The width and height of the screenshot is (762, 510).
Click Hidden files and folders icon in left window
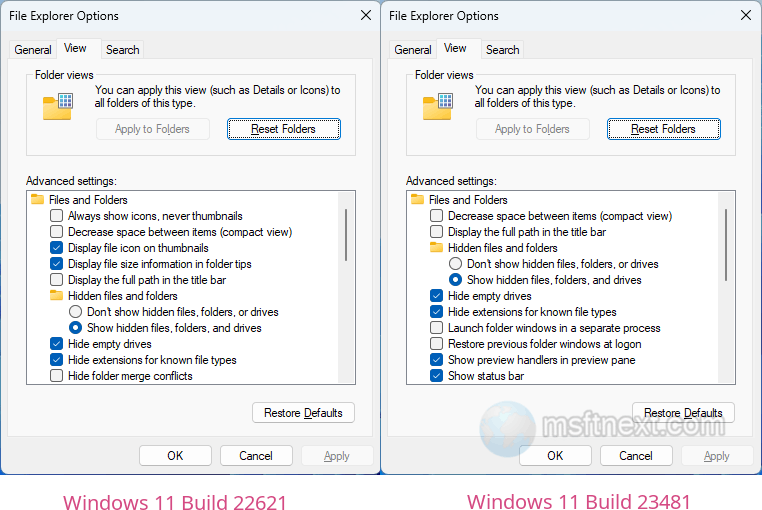pyautogui.click(x=56, y=296)
